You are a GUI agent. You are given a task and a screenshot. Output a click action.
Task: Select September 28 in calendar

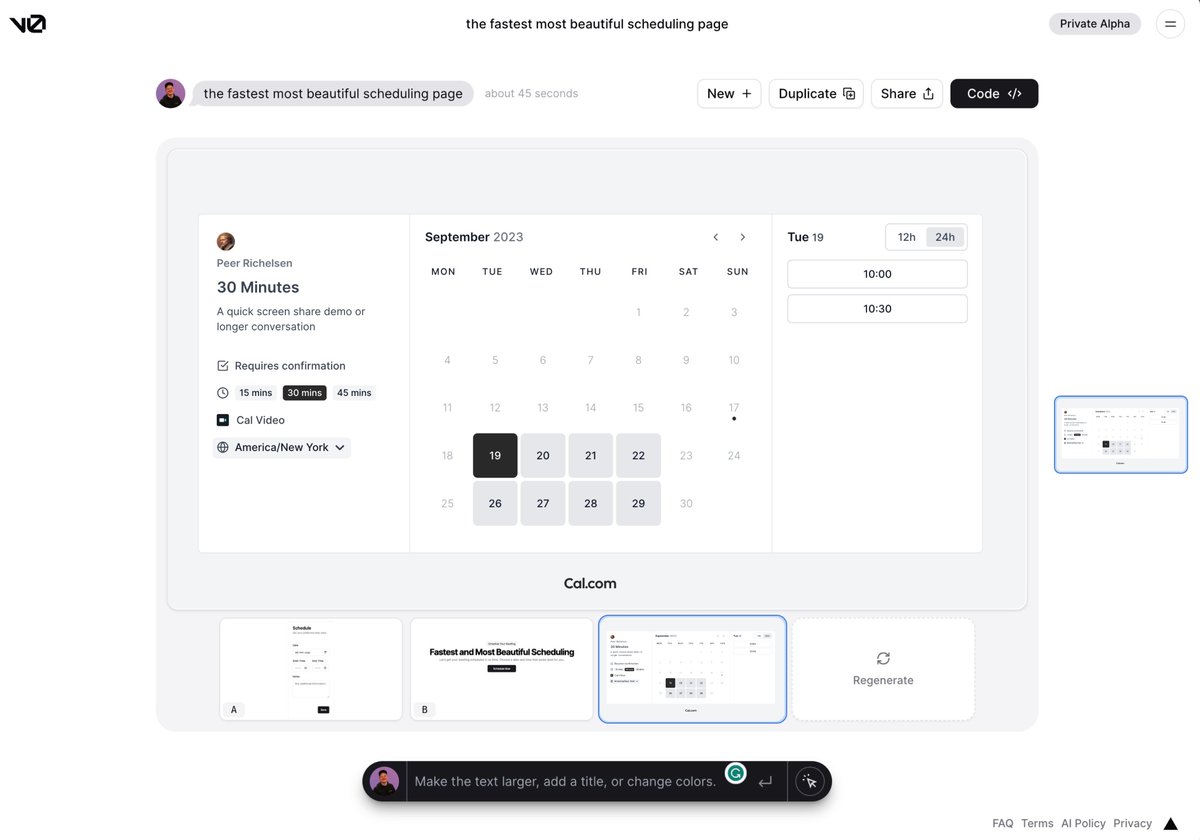coord(591,503)
